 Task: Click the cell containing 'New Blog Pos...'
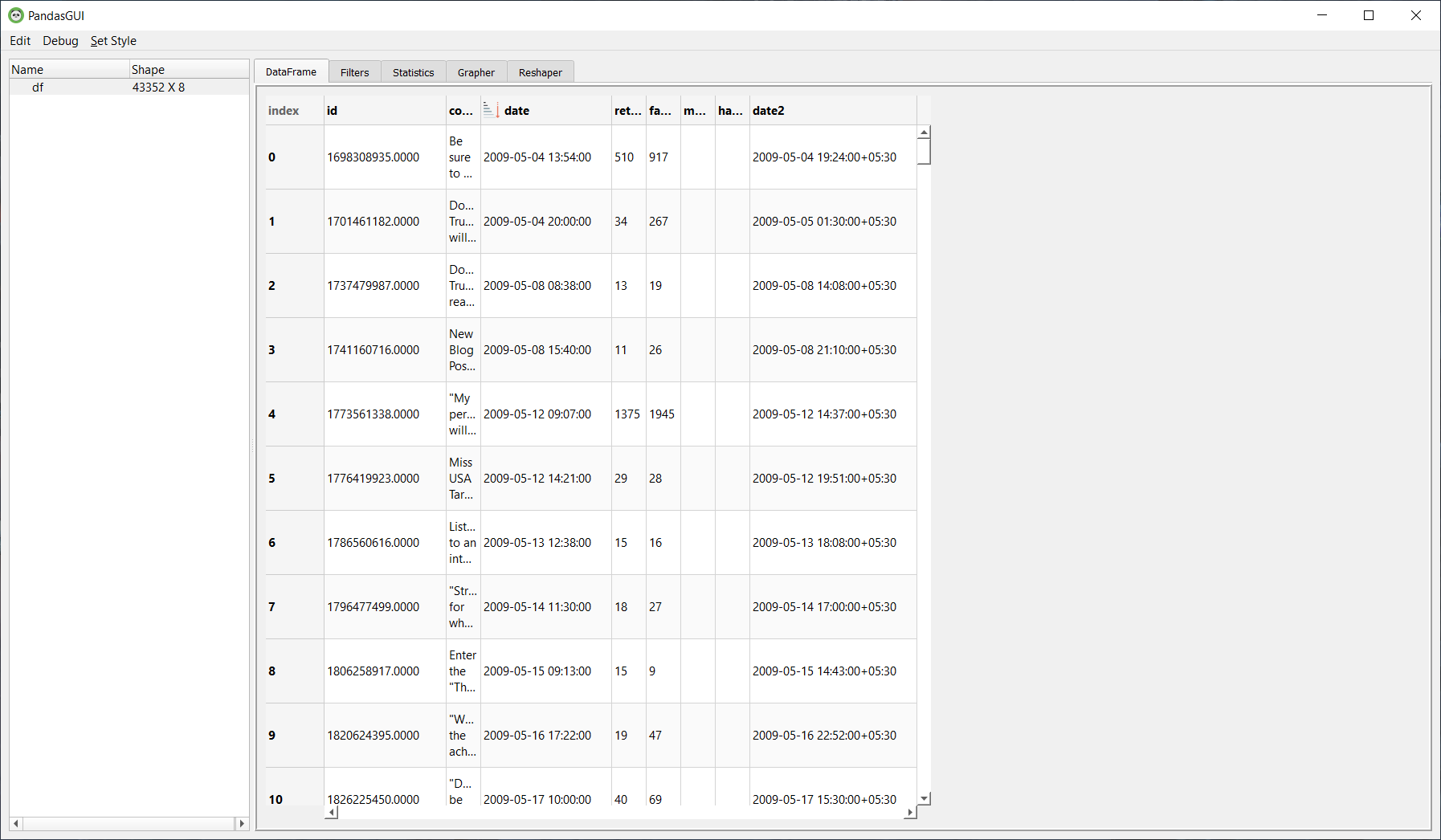462,349
